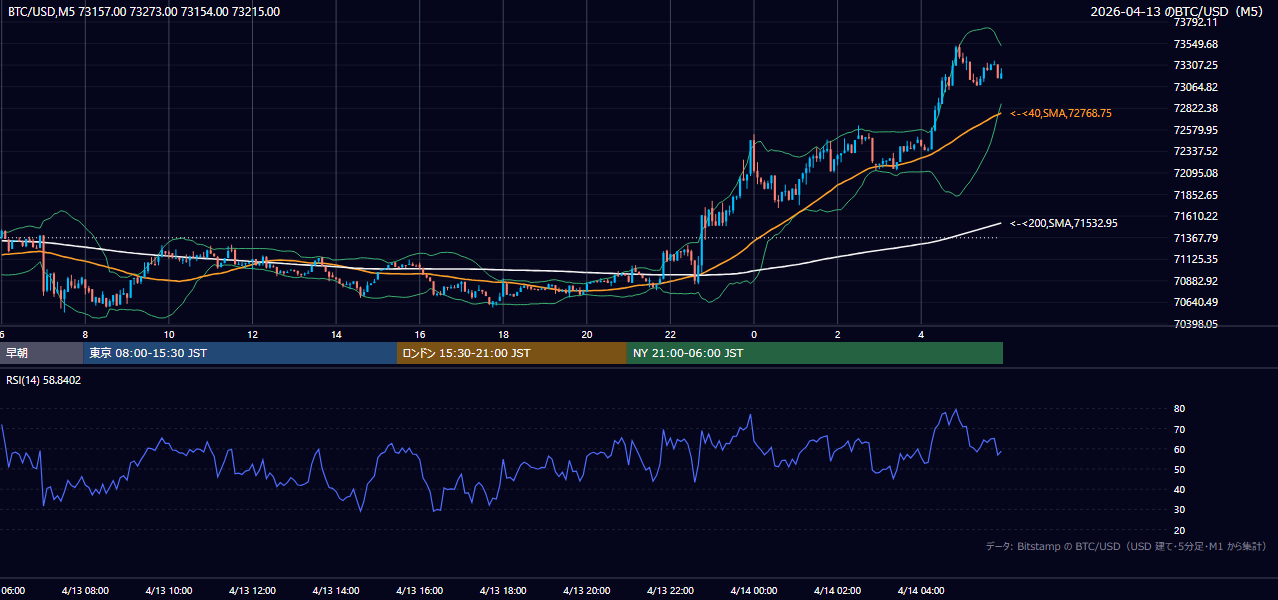Click price axis value 70398.05
This screenshot has height=600, width=1278.
coord(1195,324)
